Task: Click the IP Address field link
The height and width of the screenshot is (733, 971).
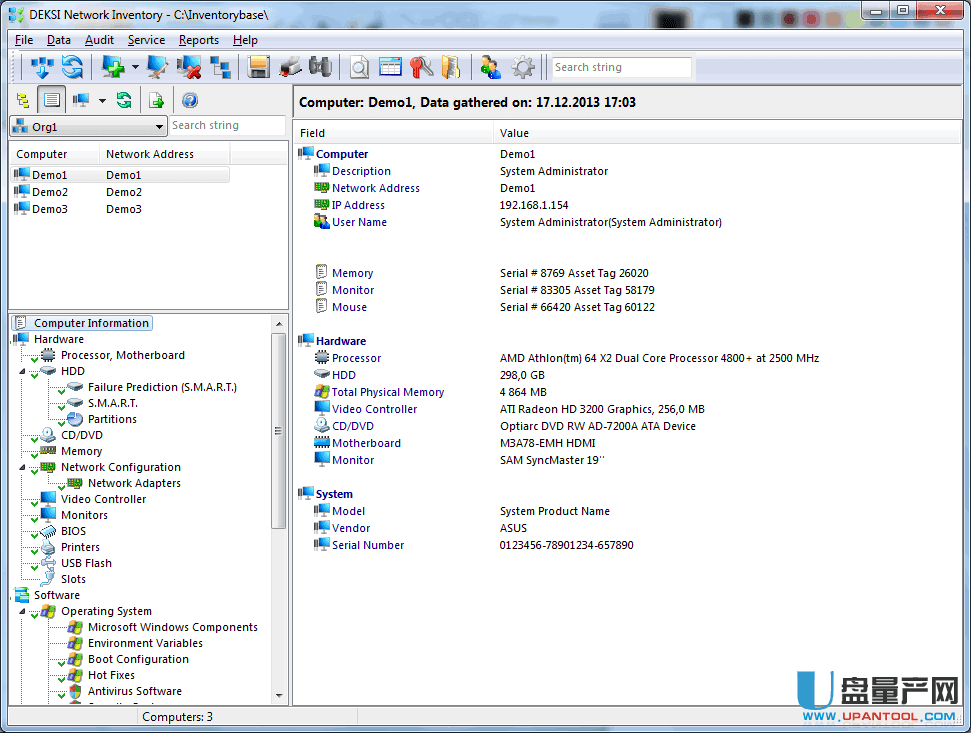Action: click(358, 205)
